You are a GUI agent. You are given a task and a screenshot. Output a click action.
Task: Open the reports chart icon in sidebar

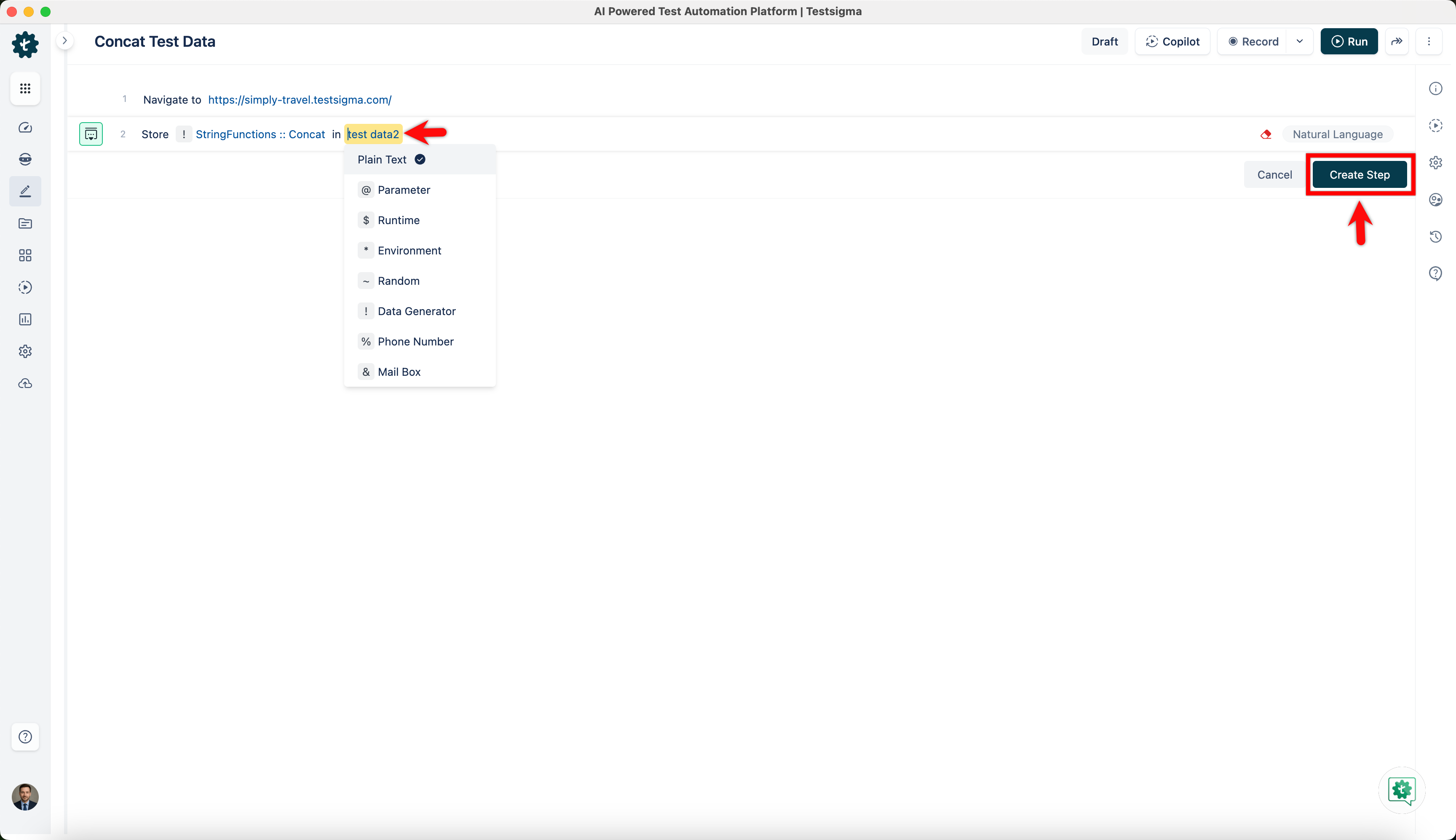point(25,320)
